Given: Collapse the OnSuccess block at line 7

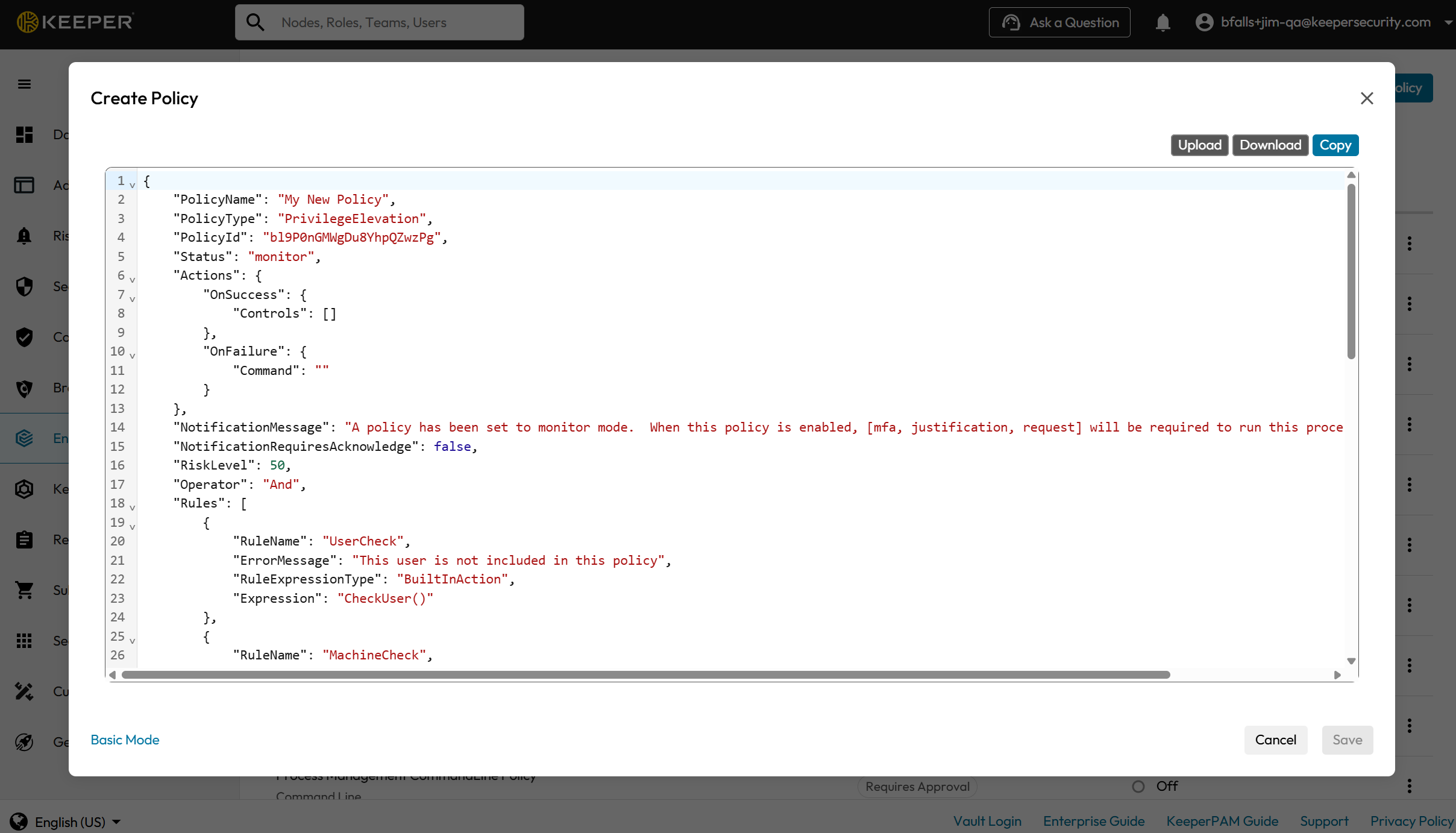Looking at the screenshot, I should coord(133,298).
